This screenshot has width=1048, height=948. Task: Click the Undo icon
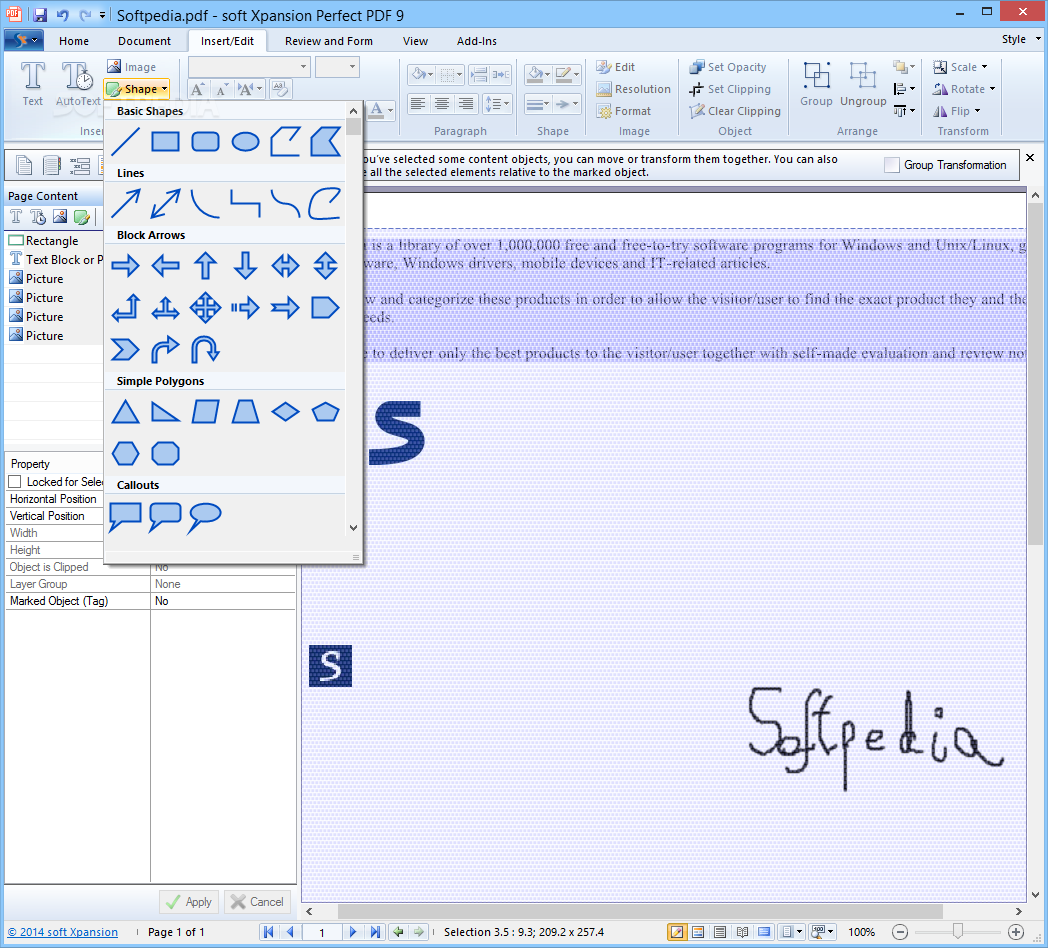coord(63,15)
